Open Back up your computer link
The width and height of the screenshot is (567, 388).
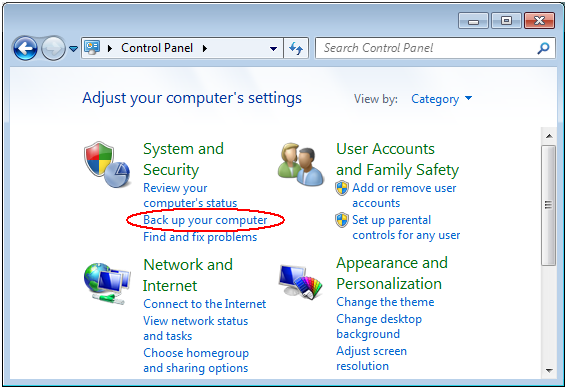[x=205, y=220]
